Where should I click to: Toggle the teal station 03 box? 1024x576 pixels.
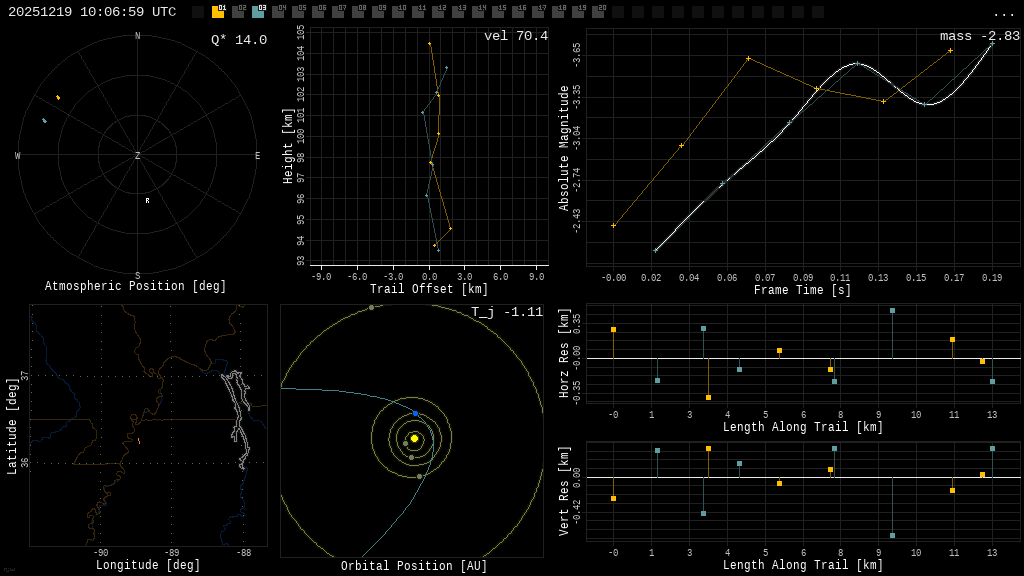click(258, 12)
